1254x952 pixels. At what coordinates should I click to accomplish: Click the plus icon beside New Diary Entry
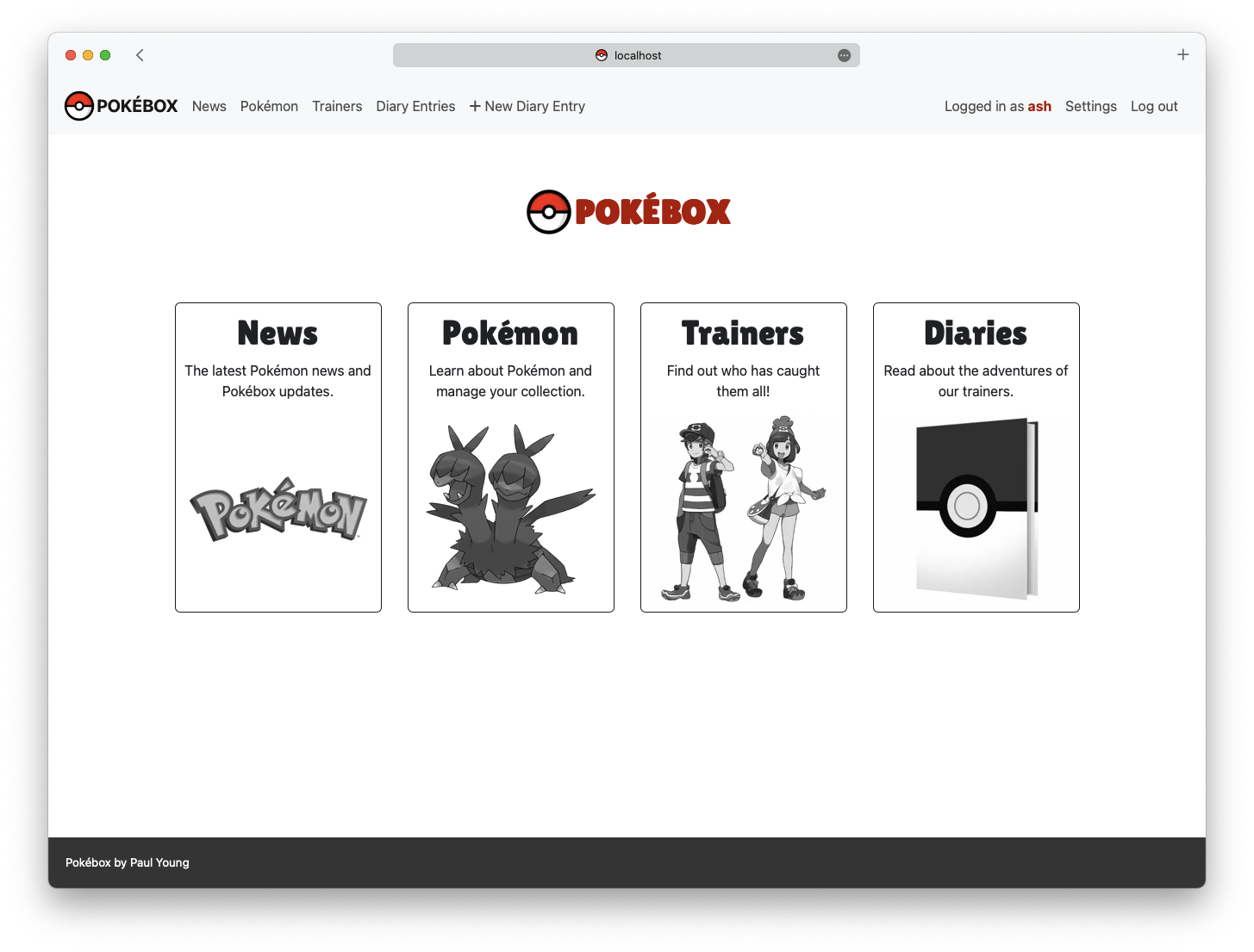475,106
